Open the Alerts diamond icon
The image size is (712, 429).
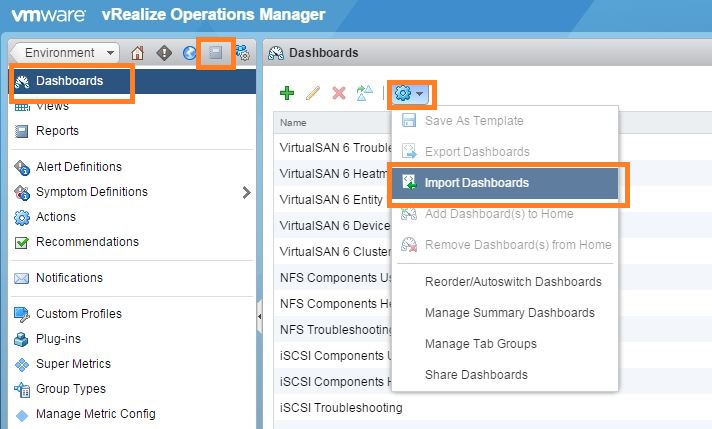[164, 53]
